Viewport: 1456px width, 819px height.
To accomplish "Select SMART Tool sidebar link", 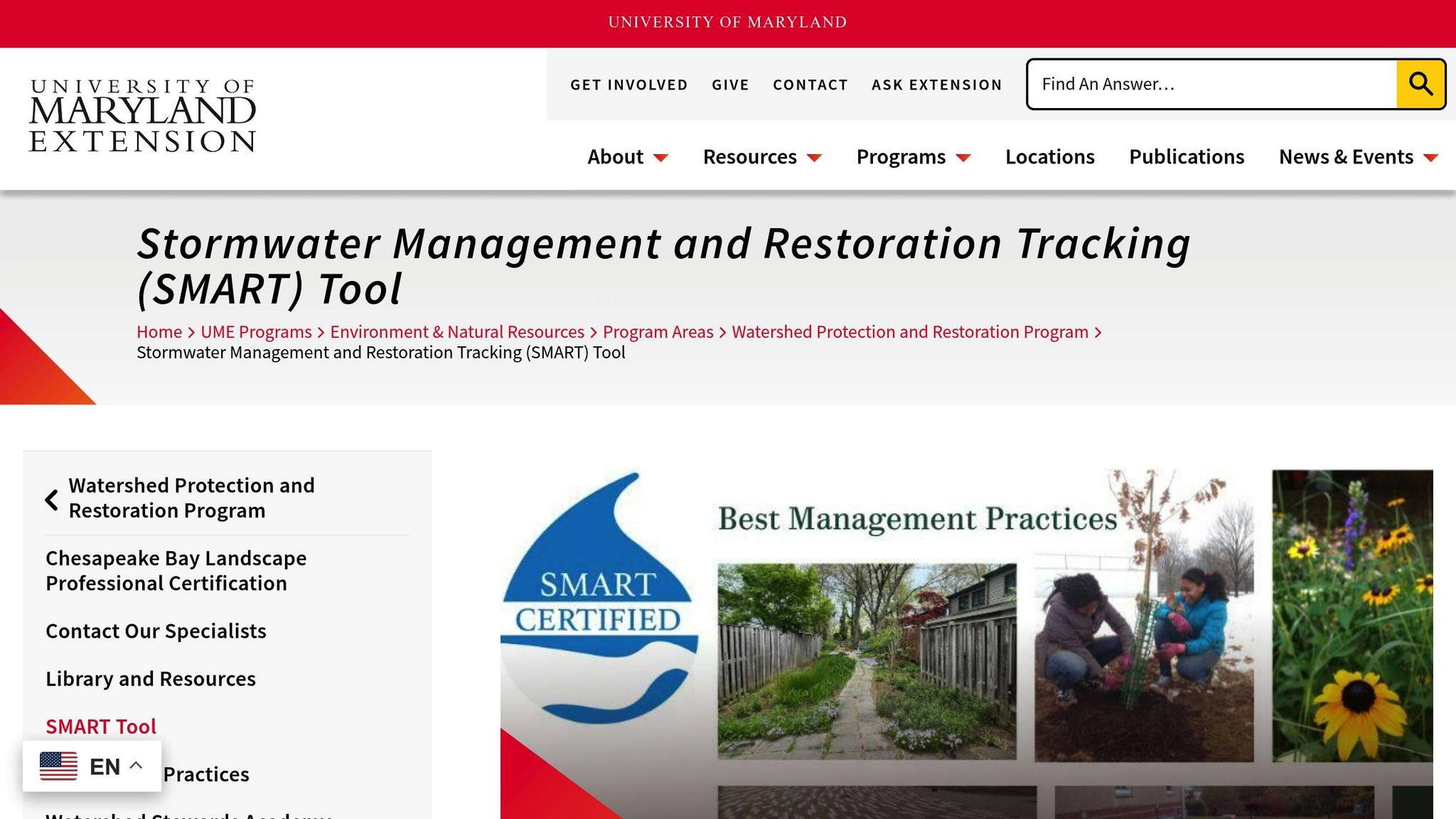I will [101, 727].
